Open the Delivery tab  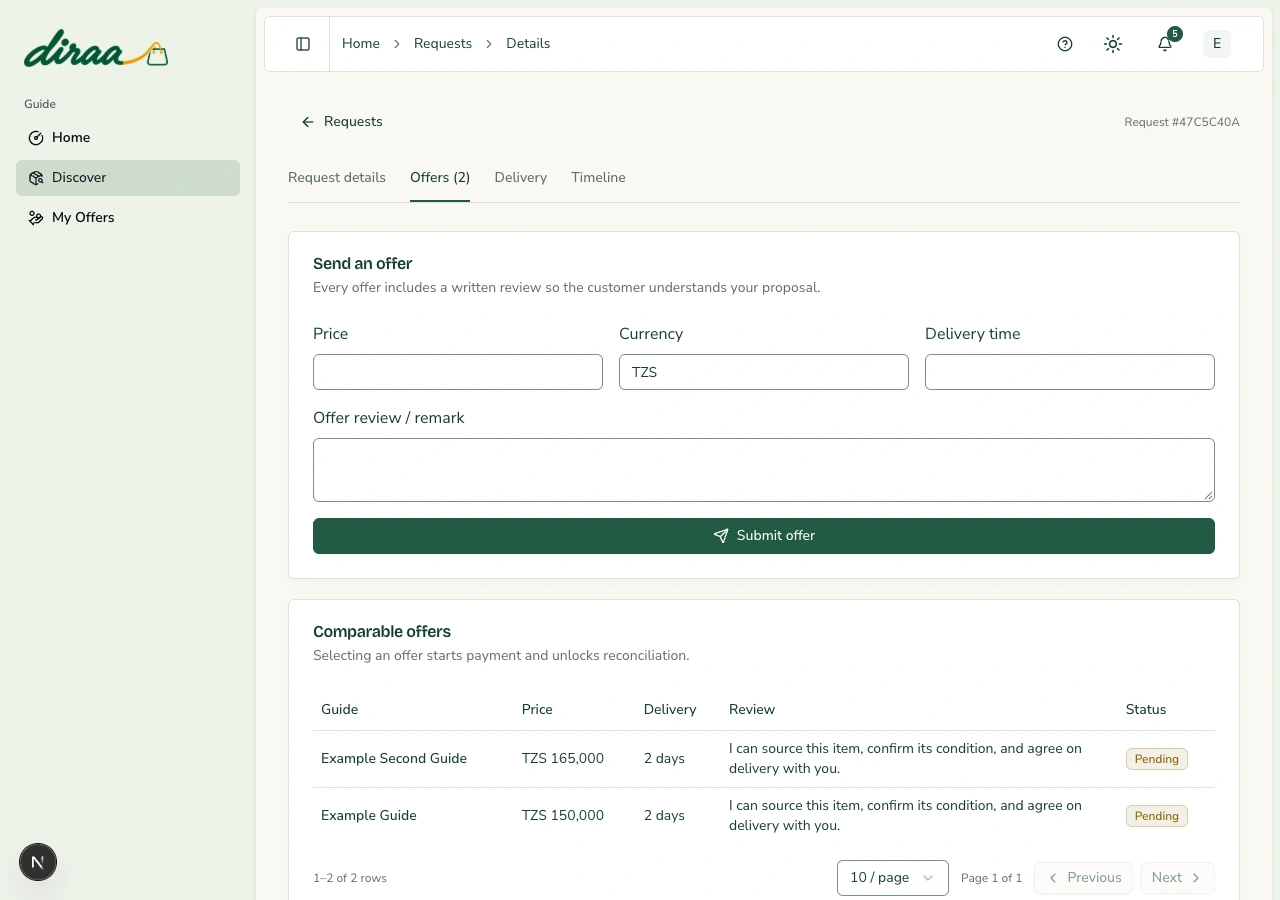coord(521,178)
